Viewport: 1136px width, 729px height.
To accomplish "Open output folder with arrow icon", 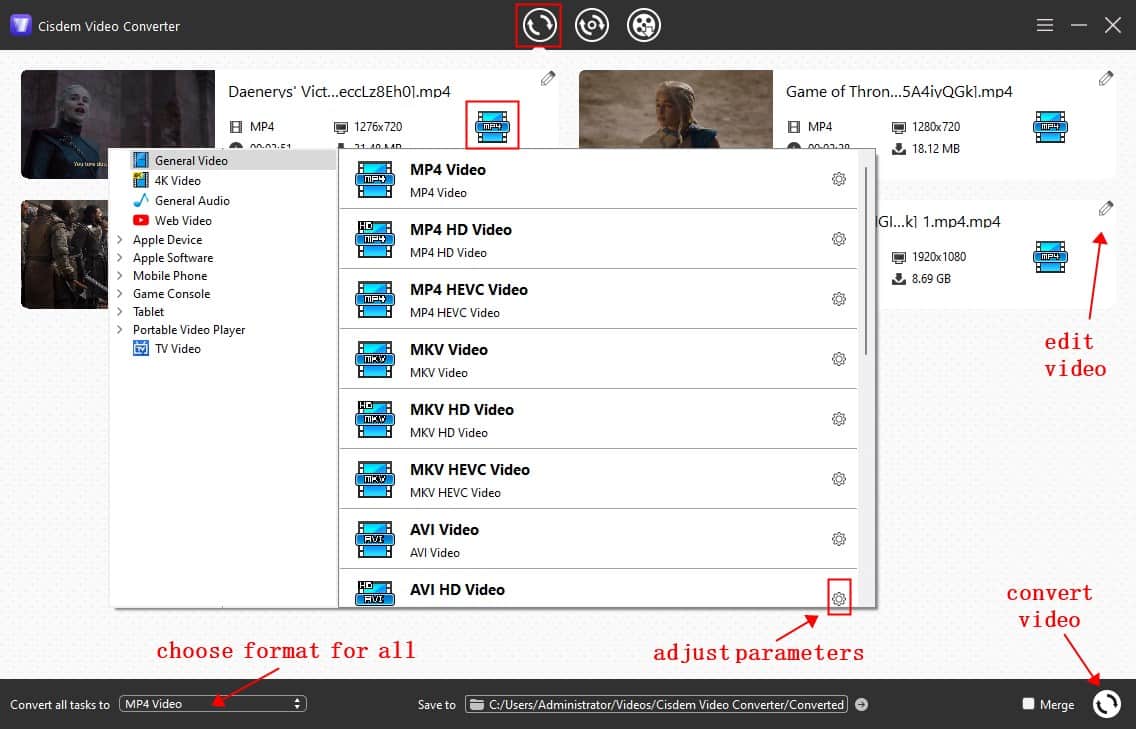I will (x=861, y=704).
